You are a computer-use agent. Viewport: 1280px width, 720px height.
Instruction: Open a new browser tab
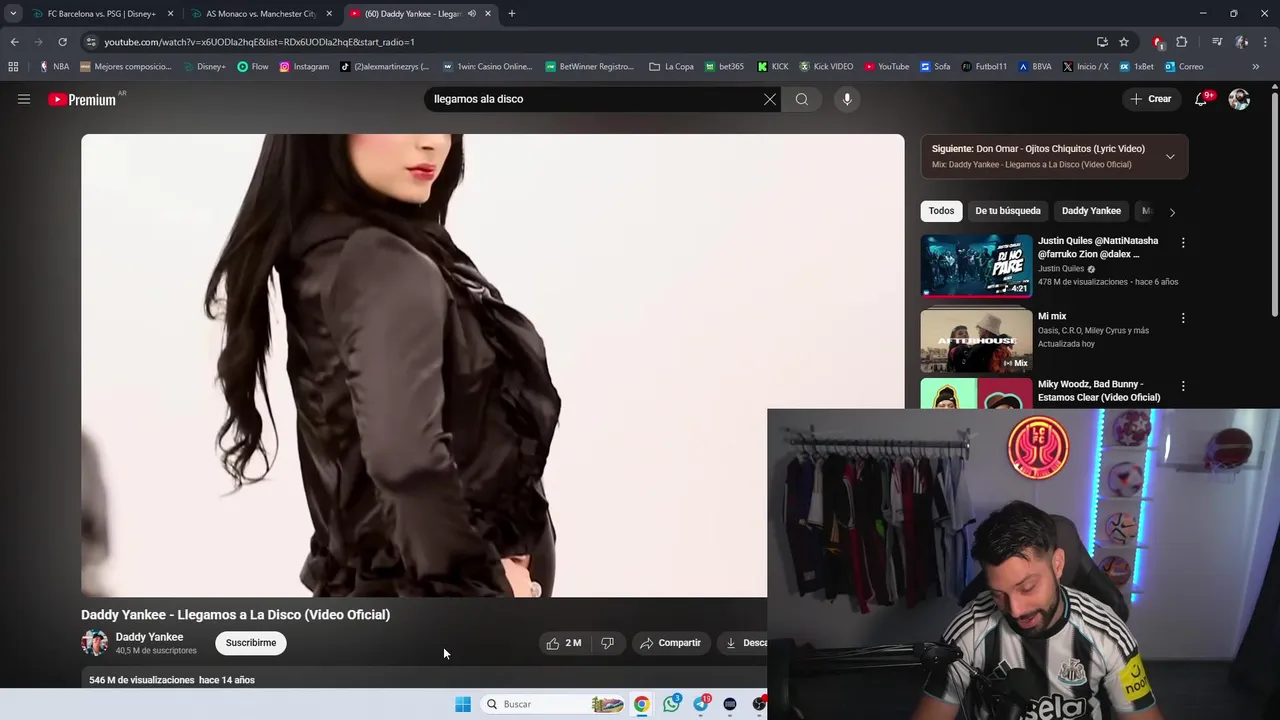coord(512,14)
